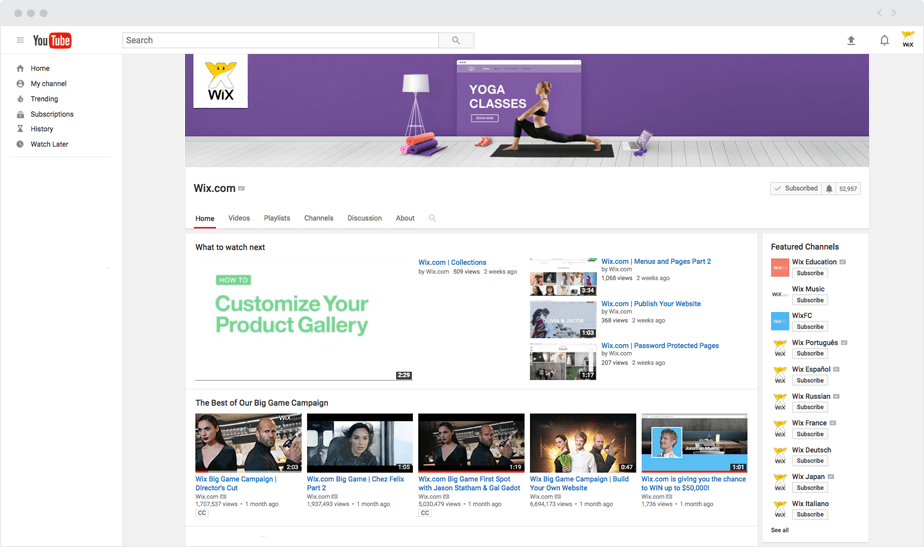This screenshot has height=547, width=924.
Task: Toggle channel notification bell beside Subscribed
Action: coord(829,189)
